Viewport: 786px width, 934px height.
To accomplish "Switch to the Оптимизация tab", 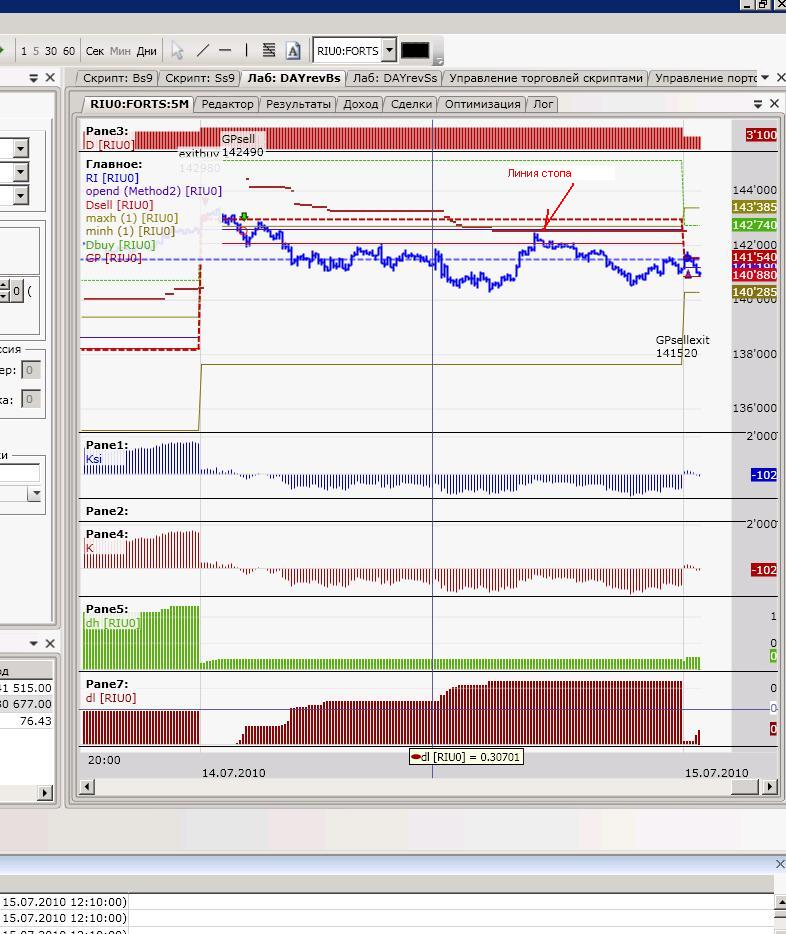I will pos(482,104).
